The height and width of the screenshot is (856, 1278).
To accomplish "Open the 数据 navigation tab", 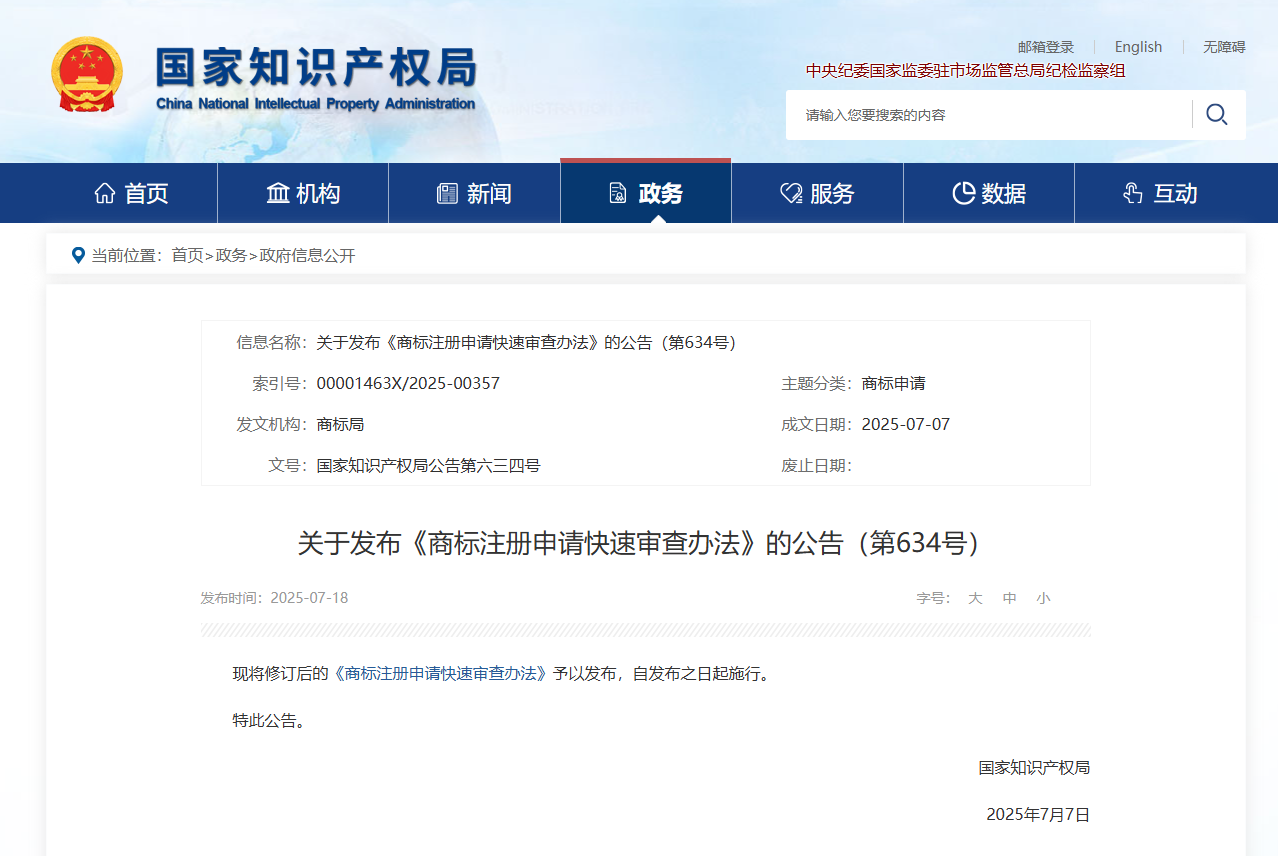I will point(989,193).
